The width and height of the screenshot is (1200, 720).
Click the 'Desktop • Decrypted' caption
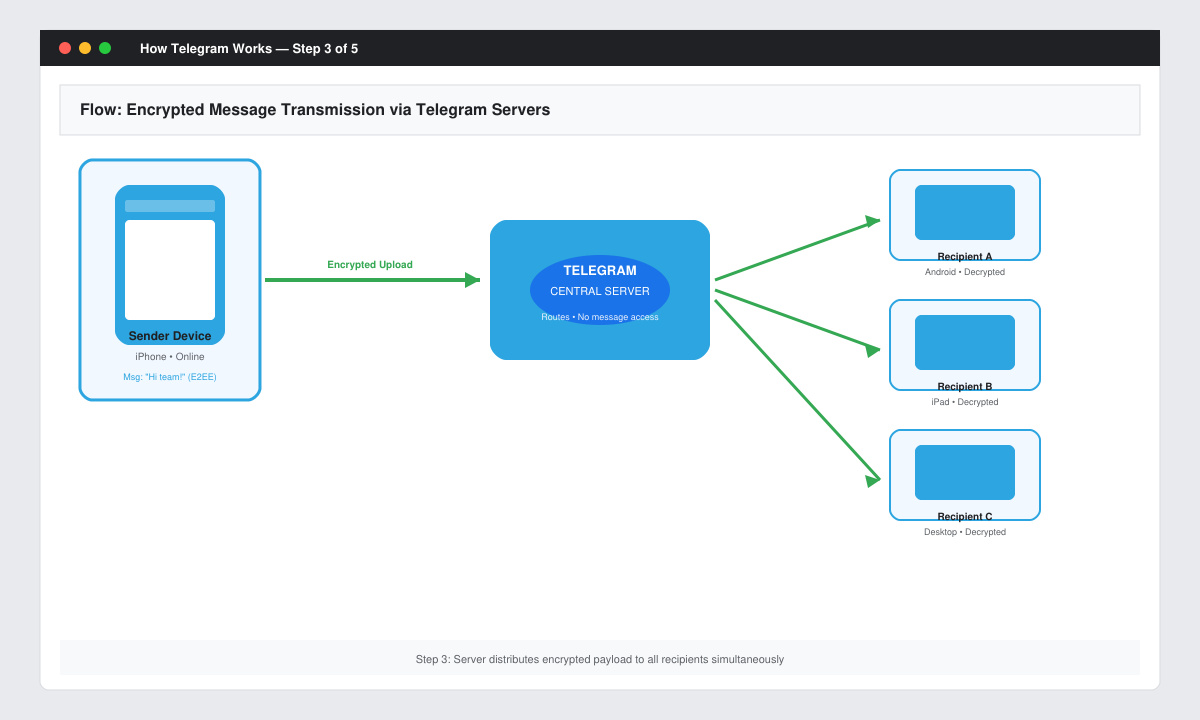pos(965,532)
